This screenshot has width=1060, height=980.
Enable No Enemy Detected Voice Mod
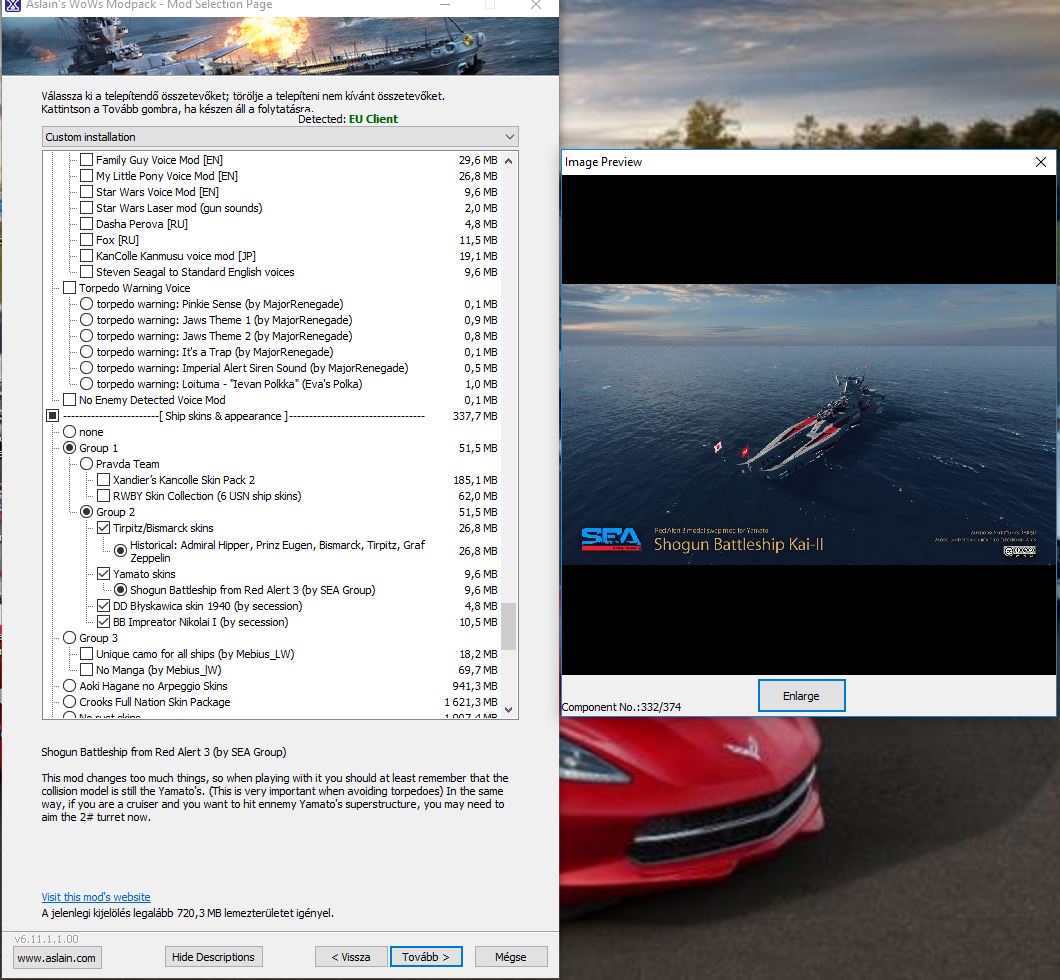(70, 400)
